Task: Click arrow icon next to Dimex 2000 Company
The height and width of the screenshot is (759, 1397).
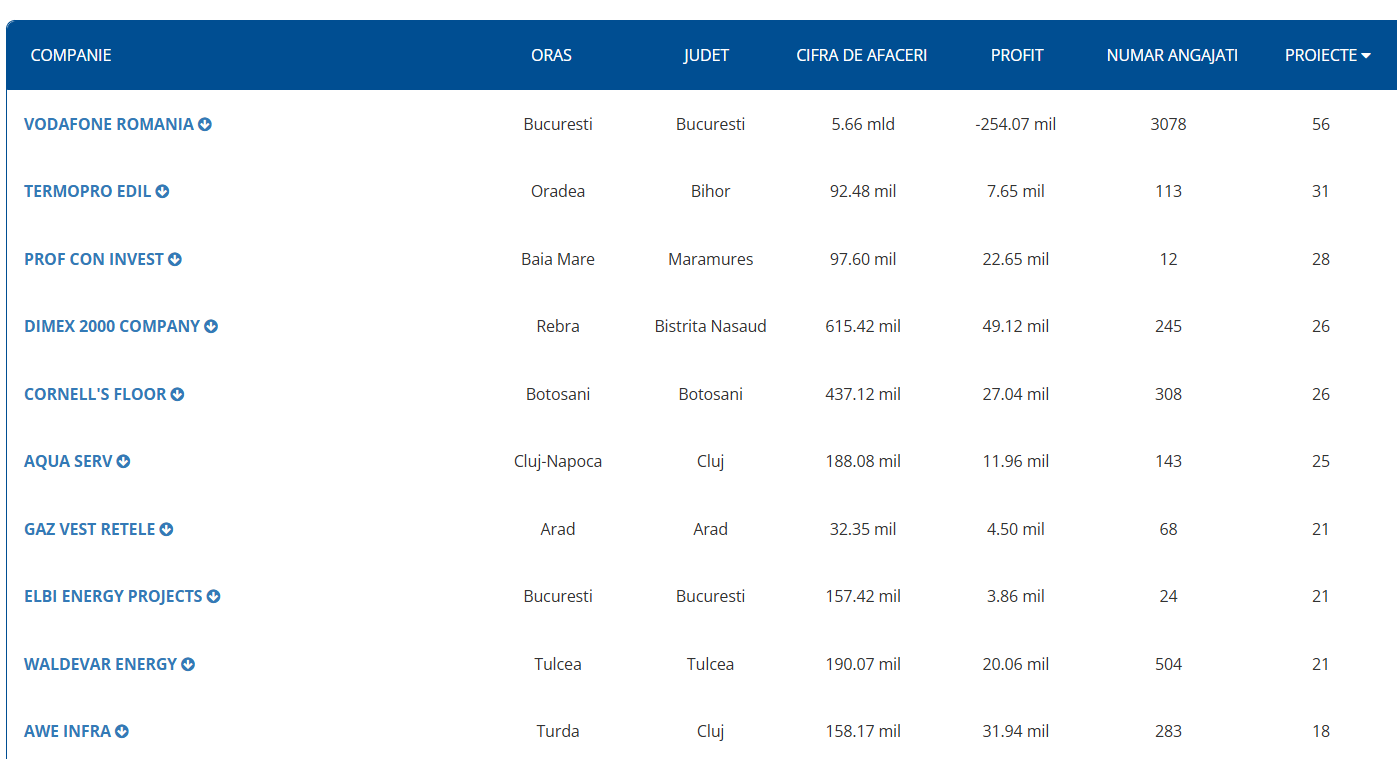Action: pyautogui.click(x=211, y=327)
